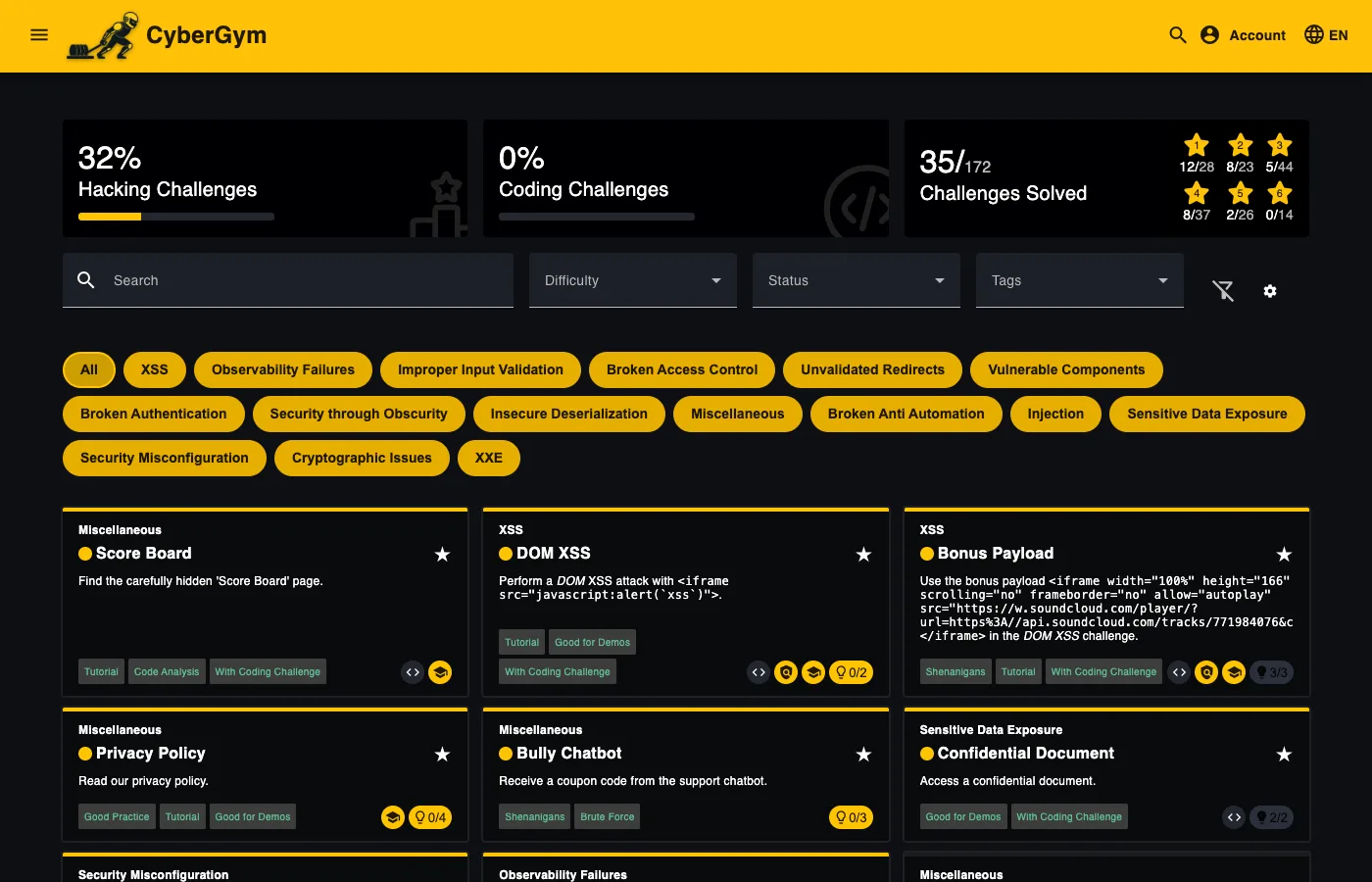Click the 5-star difficulty icon showing 2/26
The height and width of the screenshot is (882, 1372).
point(1240,192)
